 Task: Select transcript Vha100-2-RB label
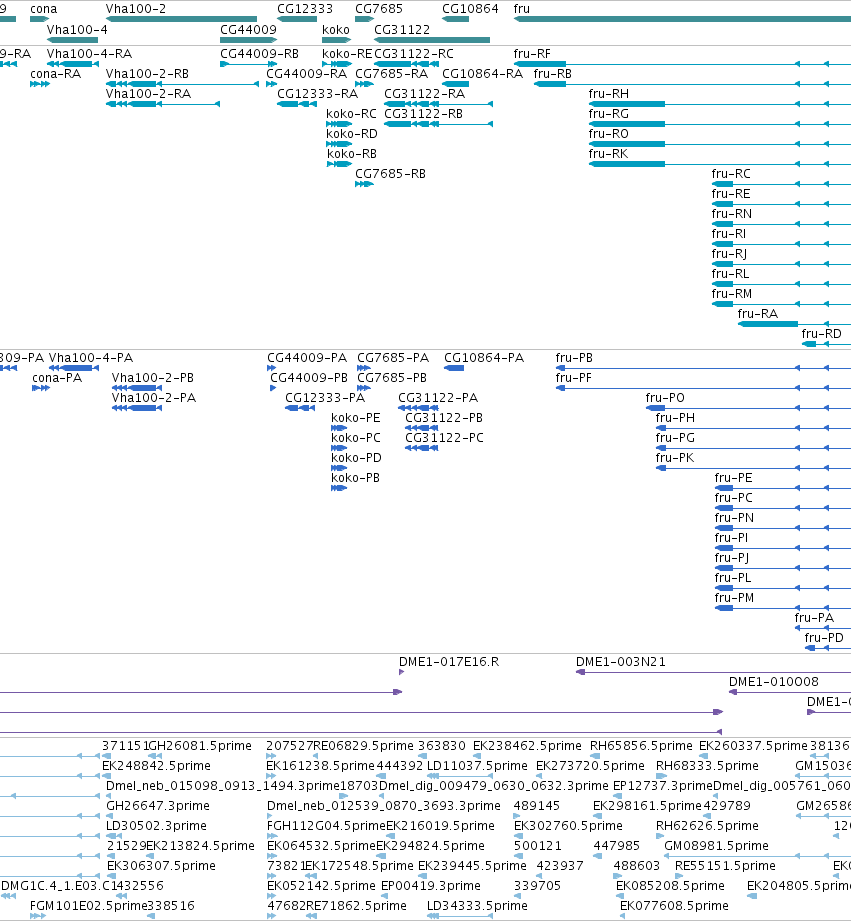[147, 73]
